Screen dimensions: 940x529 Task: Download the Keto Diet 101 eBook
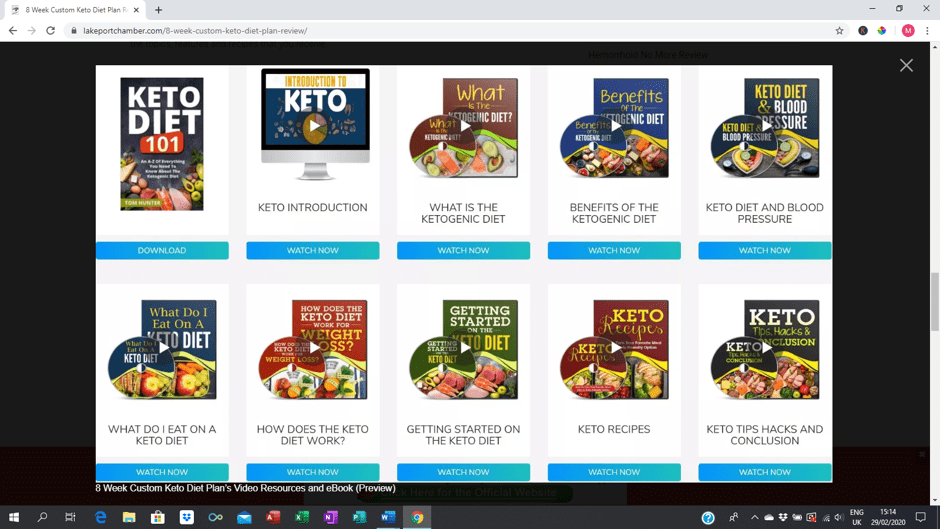pyautogui.click(x=162, y=251)
